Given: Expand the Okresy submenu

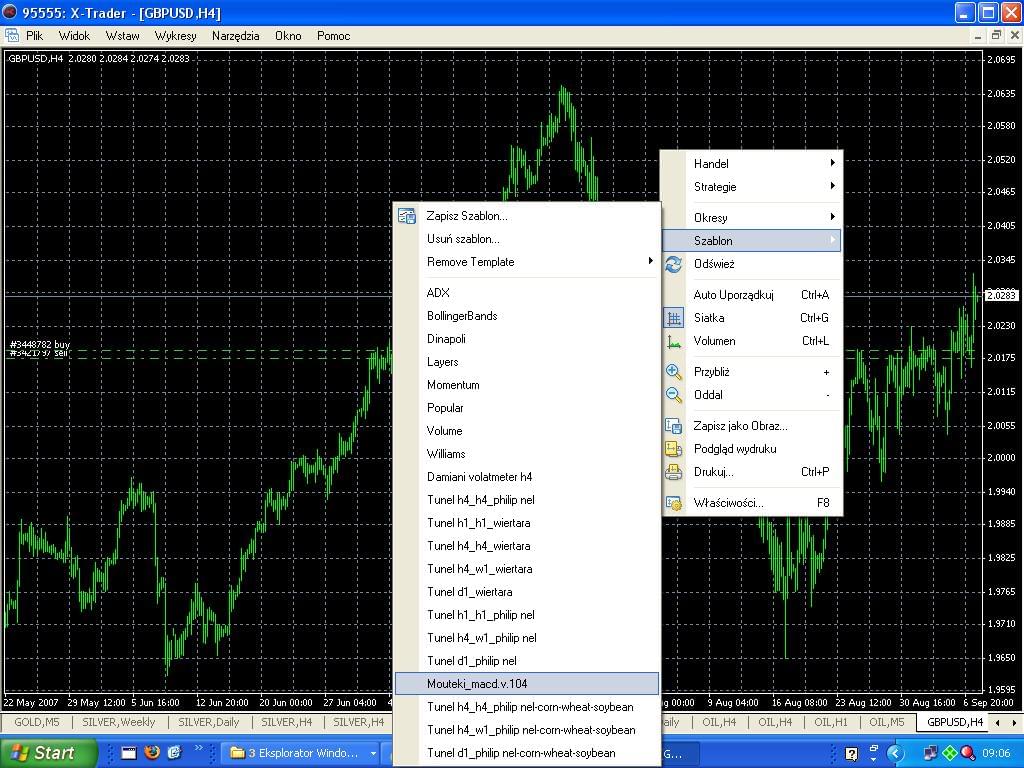Looking at the screenshot, I should (752, 217).
